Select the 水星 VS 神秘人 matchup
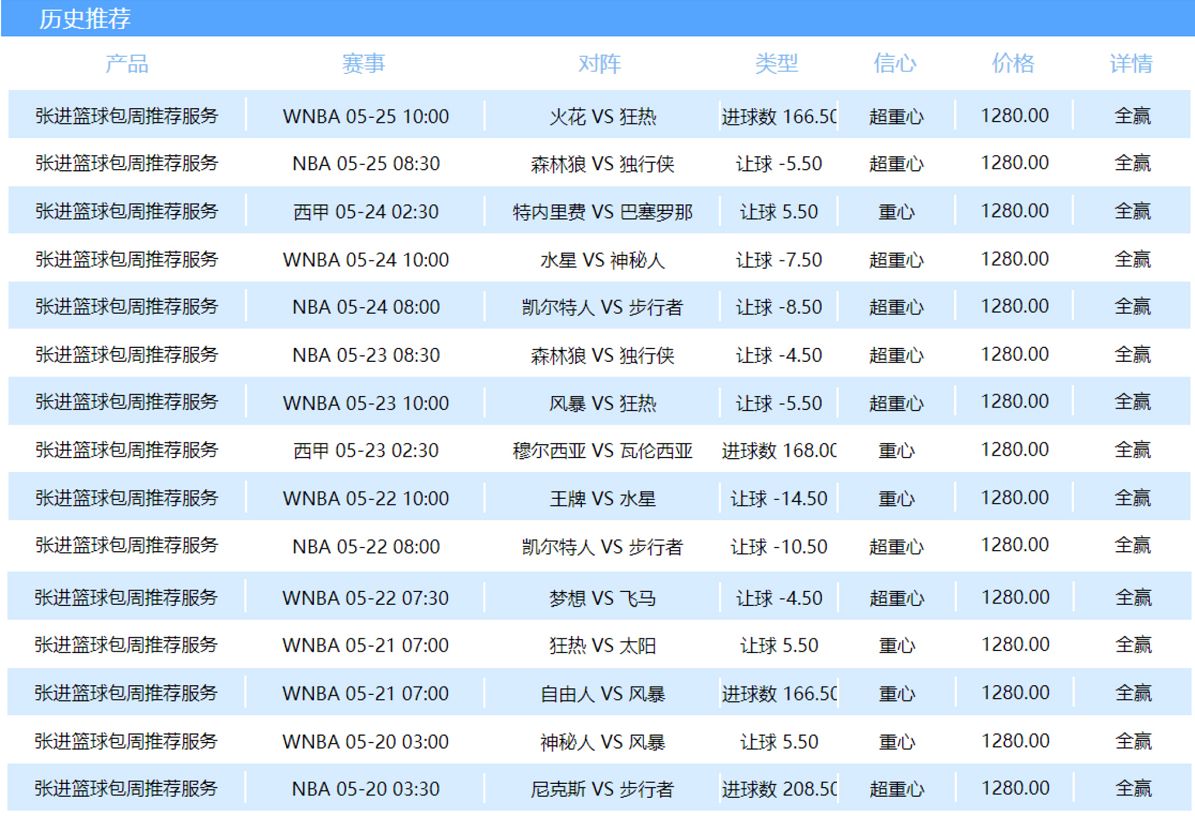Viewport: 1195px width, 816px height. click(x=603, y=260)
